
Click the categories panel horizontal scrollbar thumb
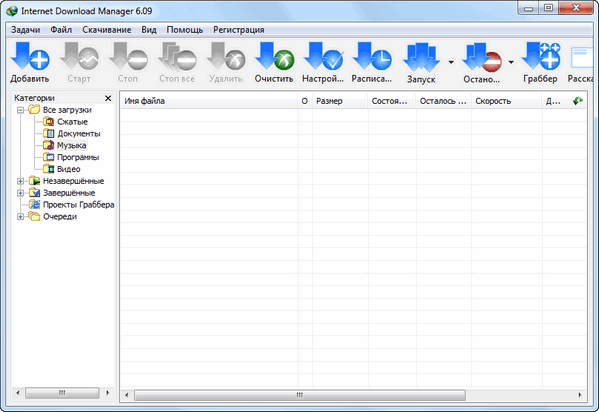(62, 393)
